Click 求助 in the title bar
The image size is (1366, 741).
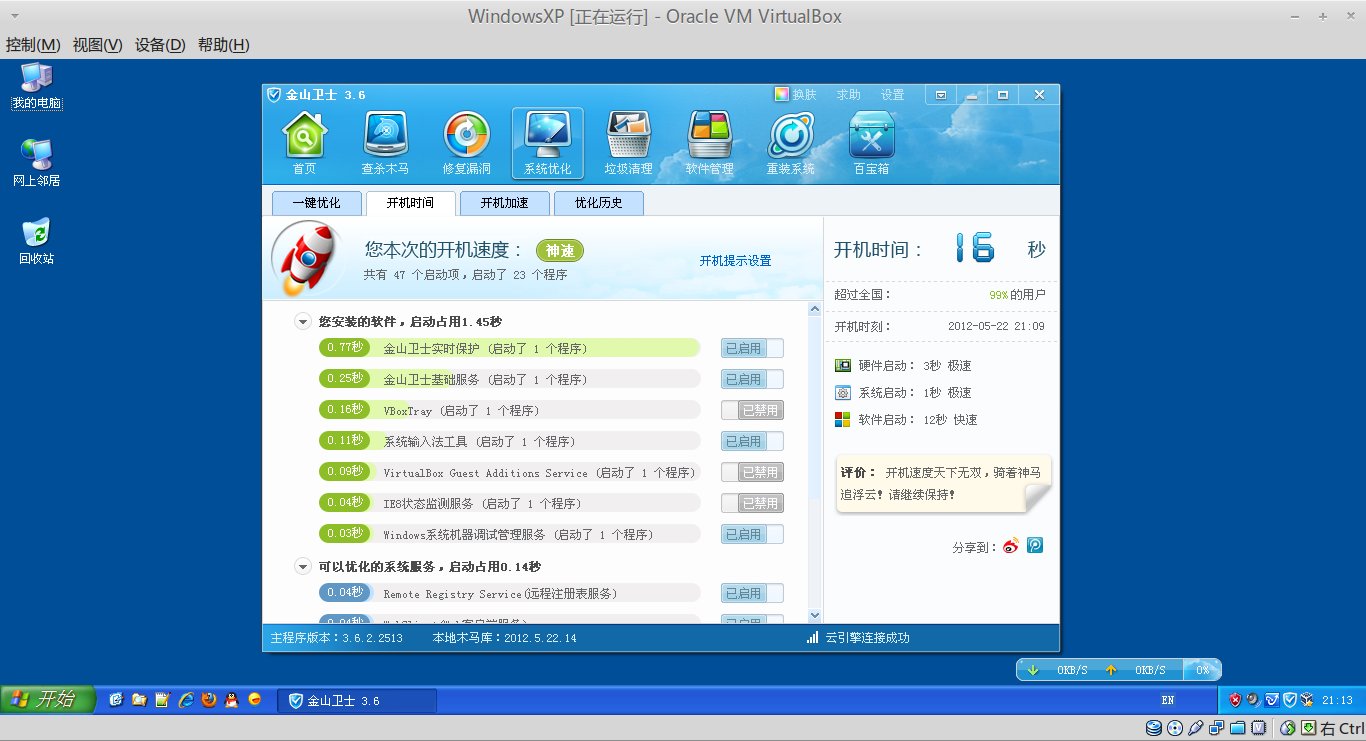tap(848, 95)
